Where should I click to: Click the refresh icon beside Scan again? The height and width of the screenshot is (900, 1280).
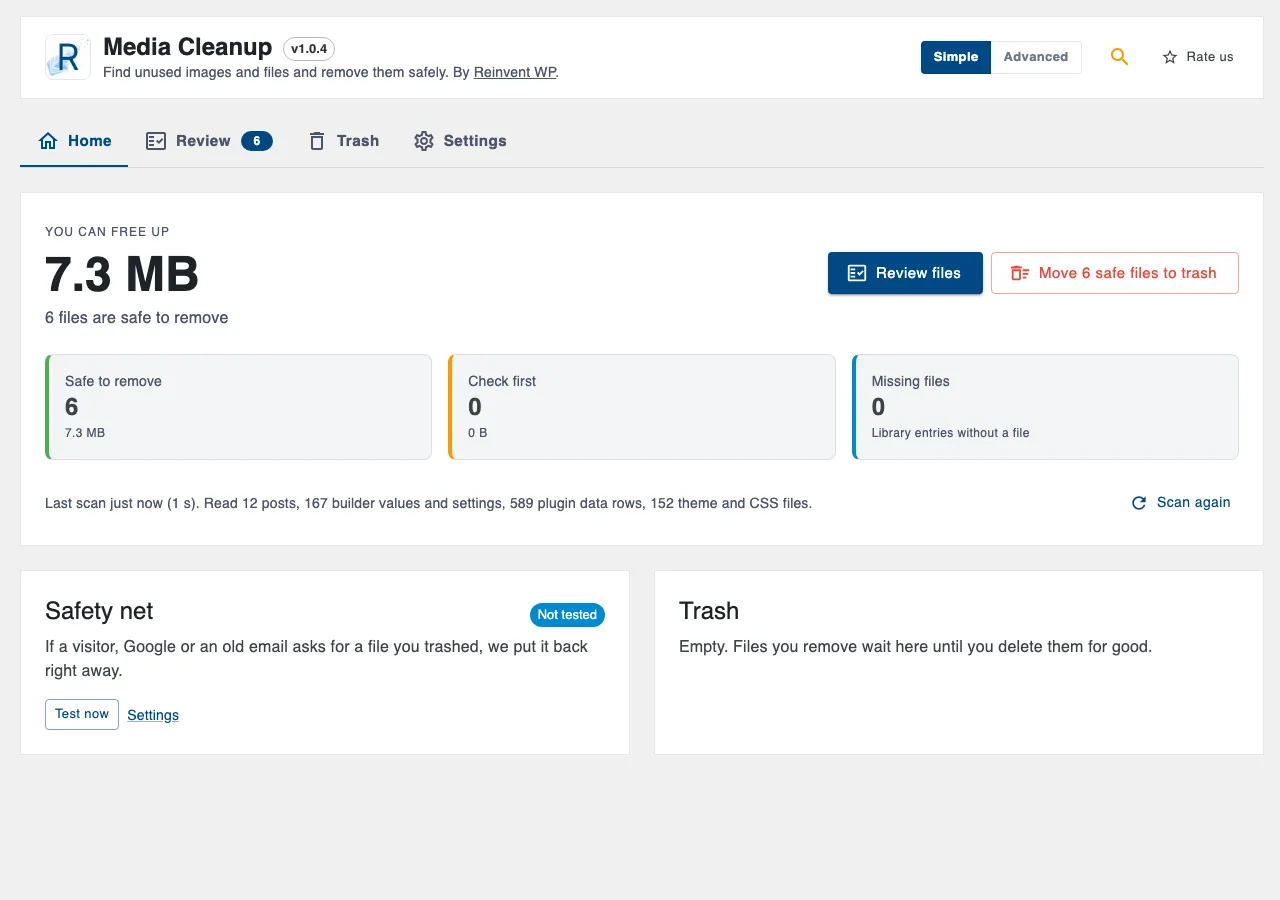pyautogui.click(x=1139, y=503)
